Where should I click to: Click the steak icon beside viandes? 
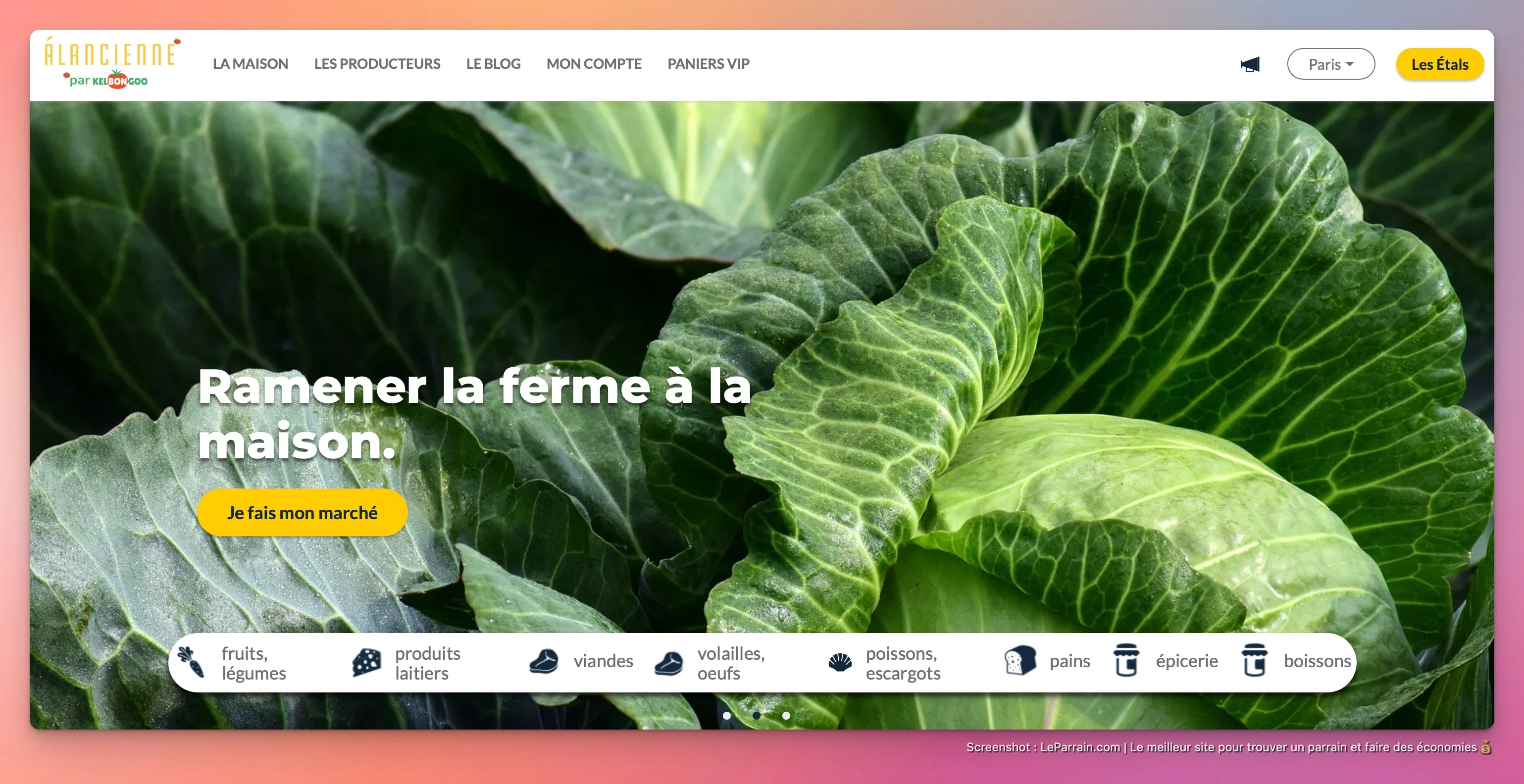(544, 661)
